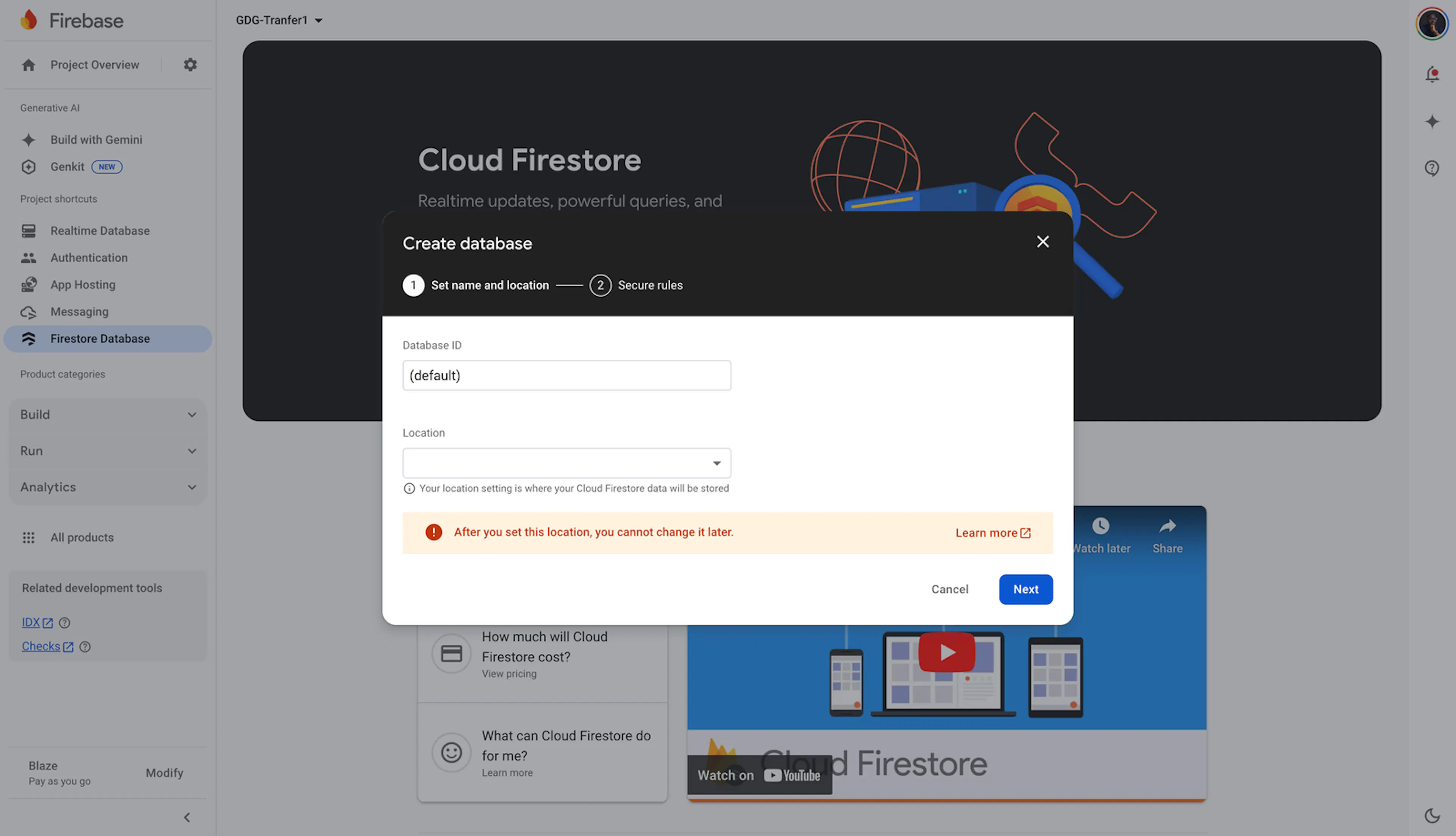Open the Location dropdown
This screenshot has height=836, width=1456.
click(566, 463)
